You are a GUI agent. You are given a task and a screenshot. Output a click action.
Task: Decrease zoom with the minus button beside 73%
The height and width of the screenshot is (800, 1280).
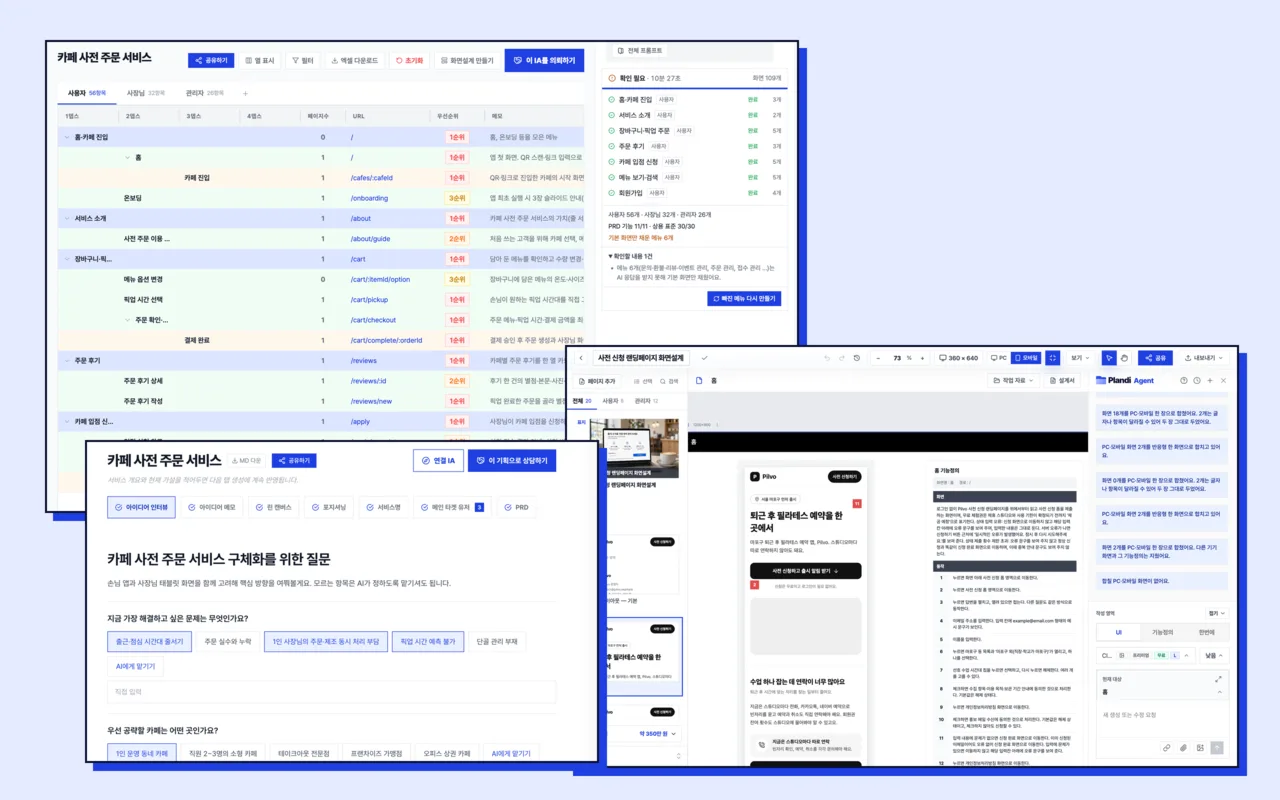click(x=877, y=357)
